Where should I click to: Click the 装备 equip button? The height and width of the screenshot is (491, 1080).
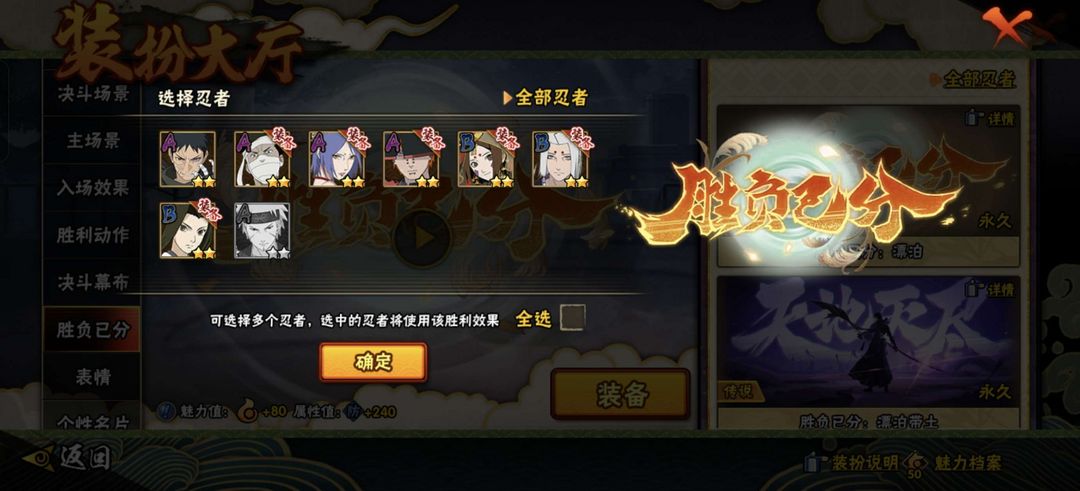pyautogui.click(x=620, y=394)
